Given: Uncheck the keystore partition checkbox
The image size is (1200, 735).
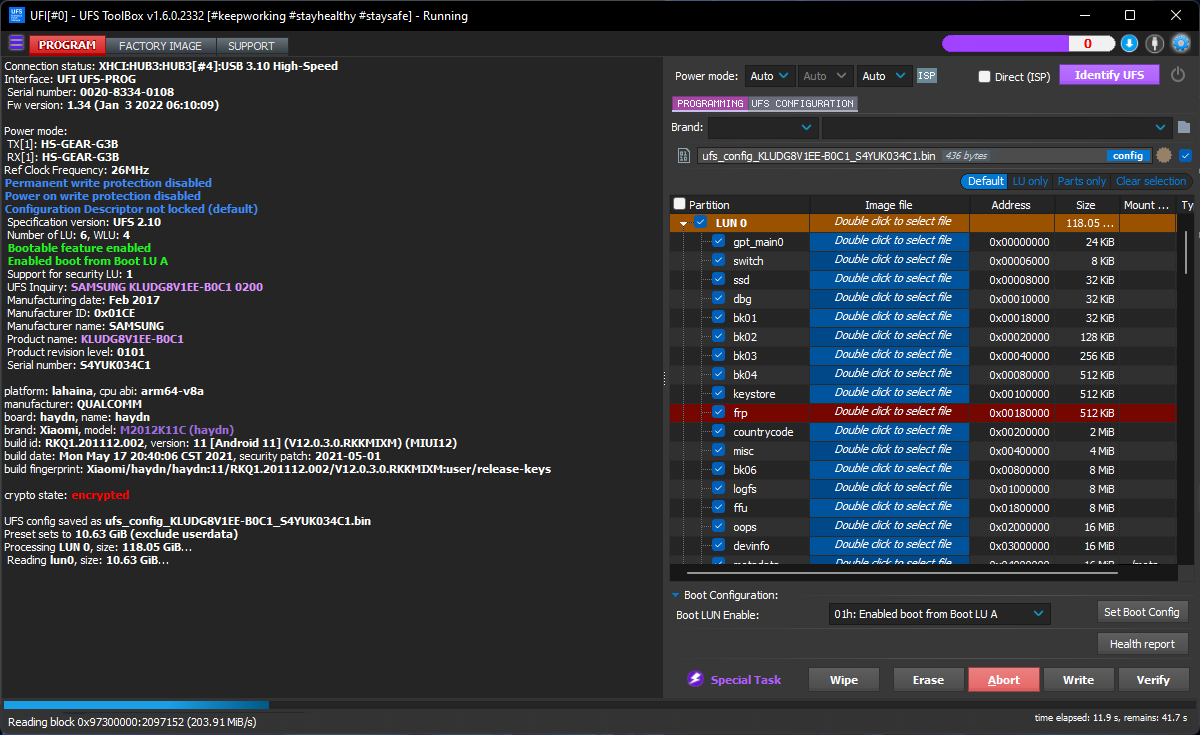Looking at the screenshot, I should (x=718, y=393).
